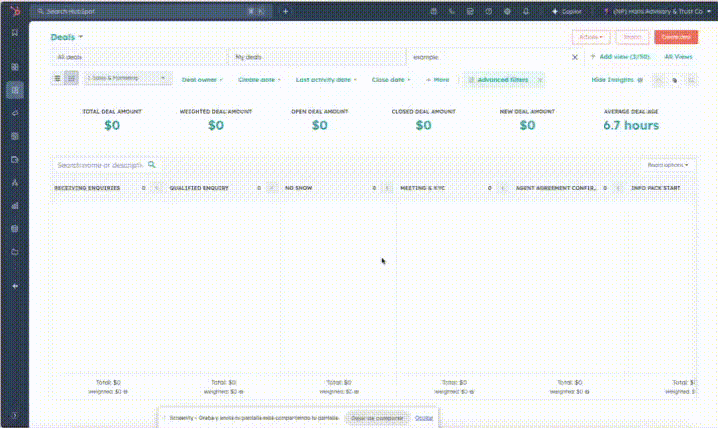This screenshot has height=428, width=718.
Task: Switch to board view layout
Action: coord(71,78)
